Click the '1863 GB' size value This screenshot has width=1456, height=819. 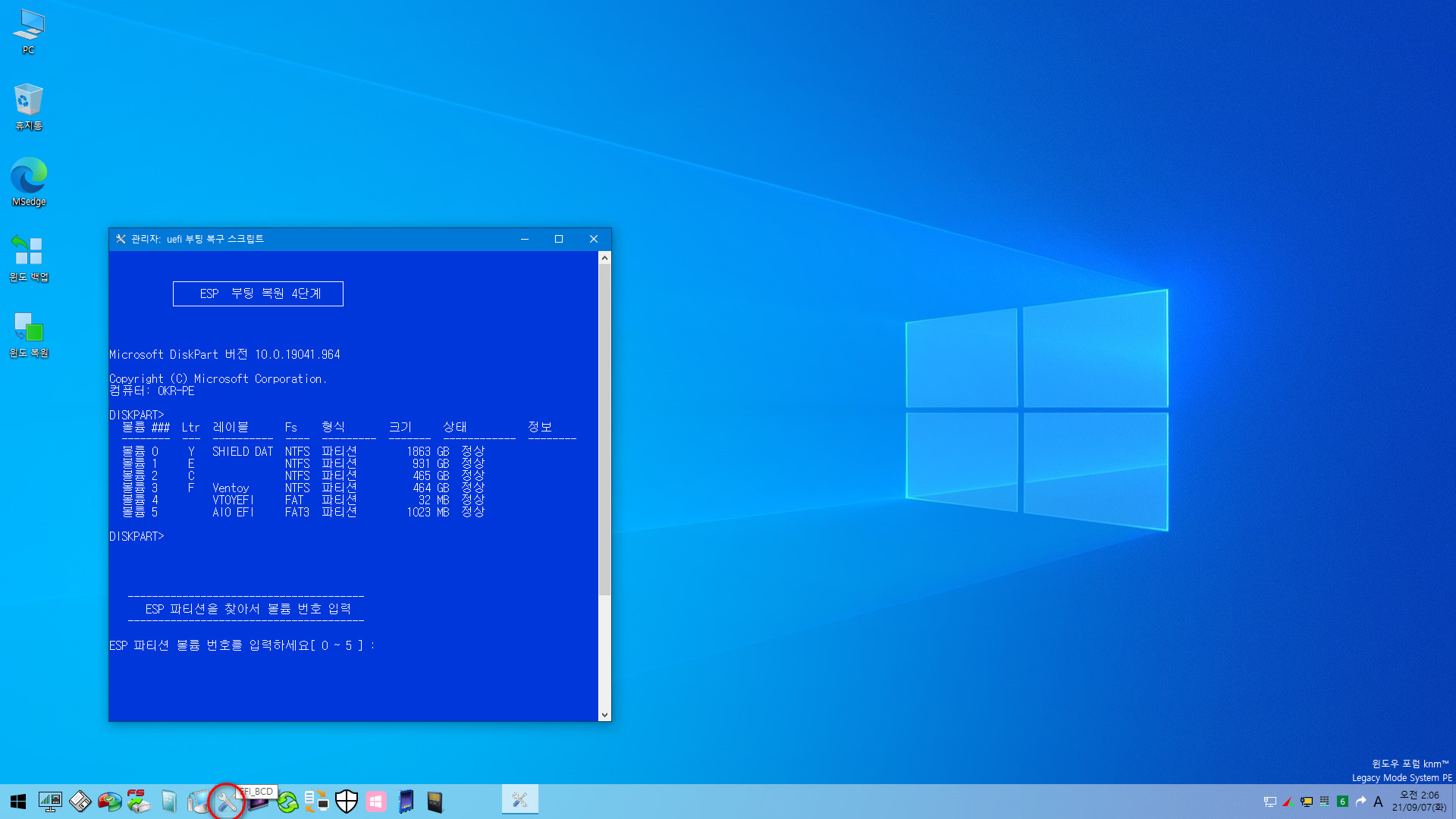click(428, 451)
